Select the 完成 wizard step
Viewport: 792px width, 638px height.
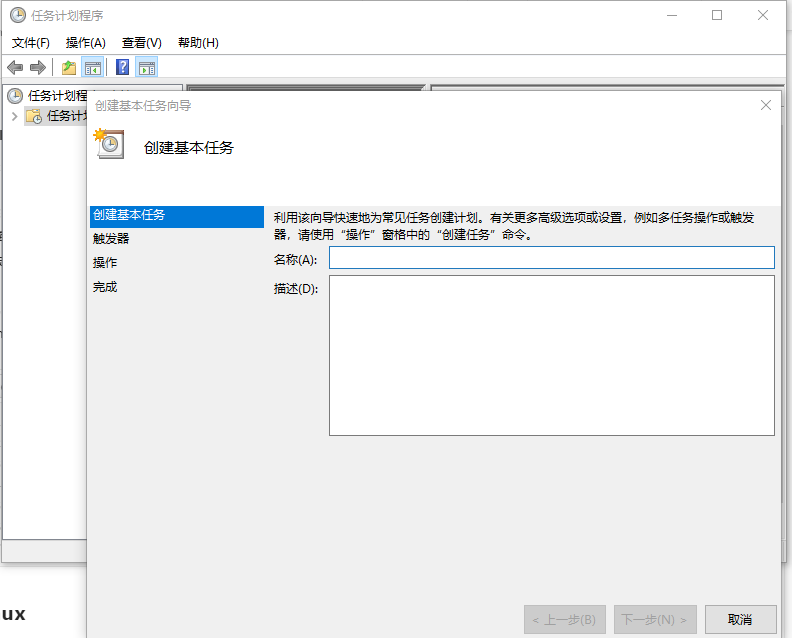click(105, 287)
